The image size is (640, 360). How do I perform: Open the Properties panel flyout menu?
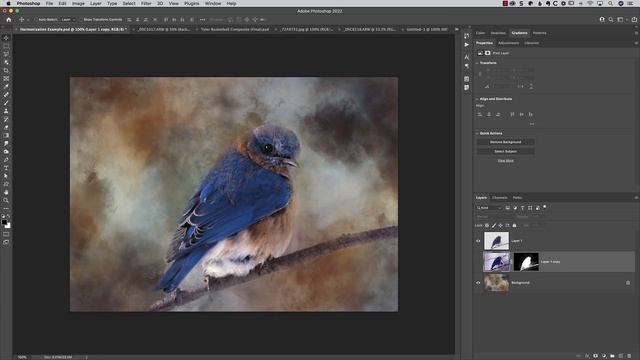tap(636, 43)
